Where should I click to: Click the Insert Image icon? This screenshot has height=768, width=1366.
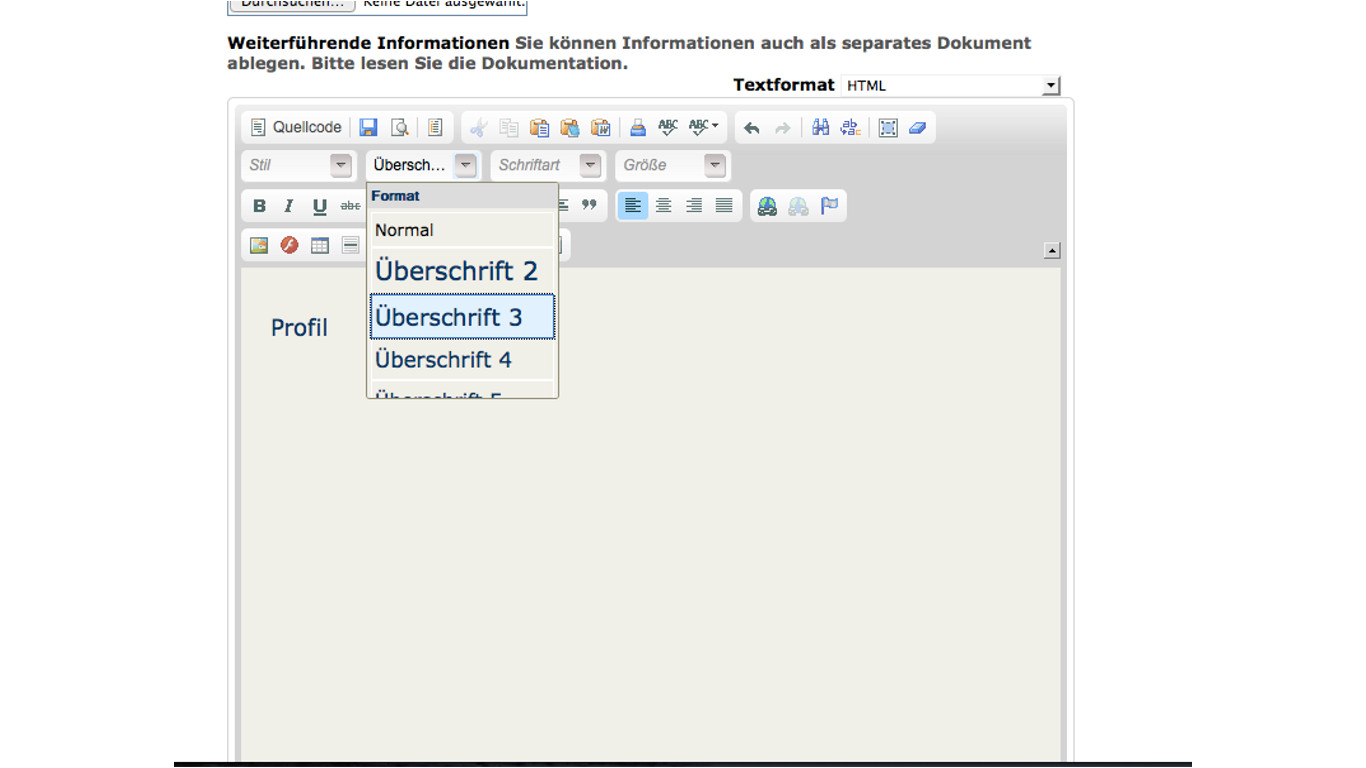pyautogui.click(x=259, y=245)
